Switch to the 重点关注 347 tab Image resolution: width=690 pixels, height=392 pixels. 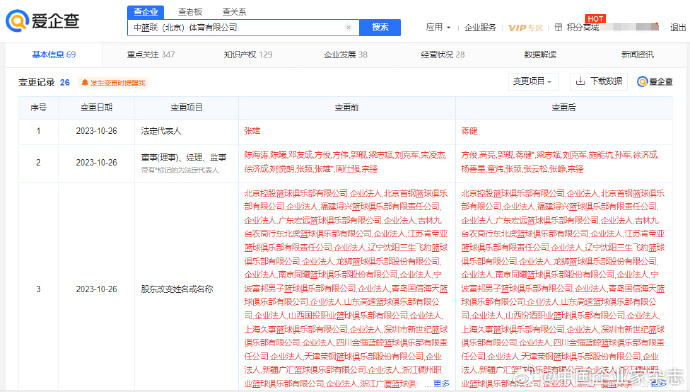151,55
